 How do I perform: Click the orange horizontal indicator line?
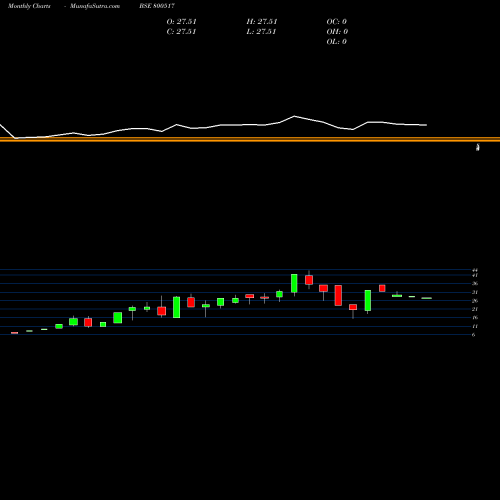[250, 139]
